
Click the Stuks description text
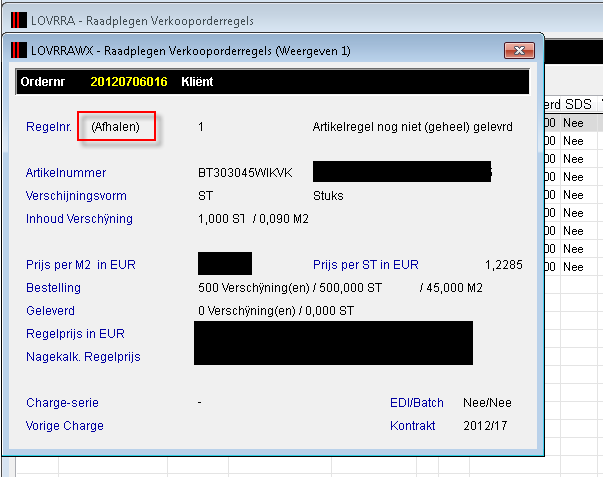[328, 196]
